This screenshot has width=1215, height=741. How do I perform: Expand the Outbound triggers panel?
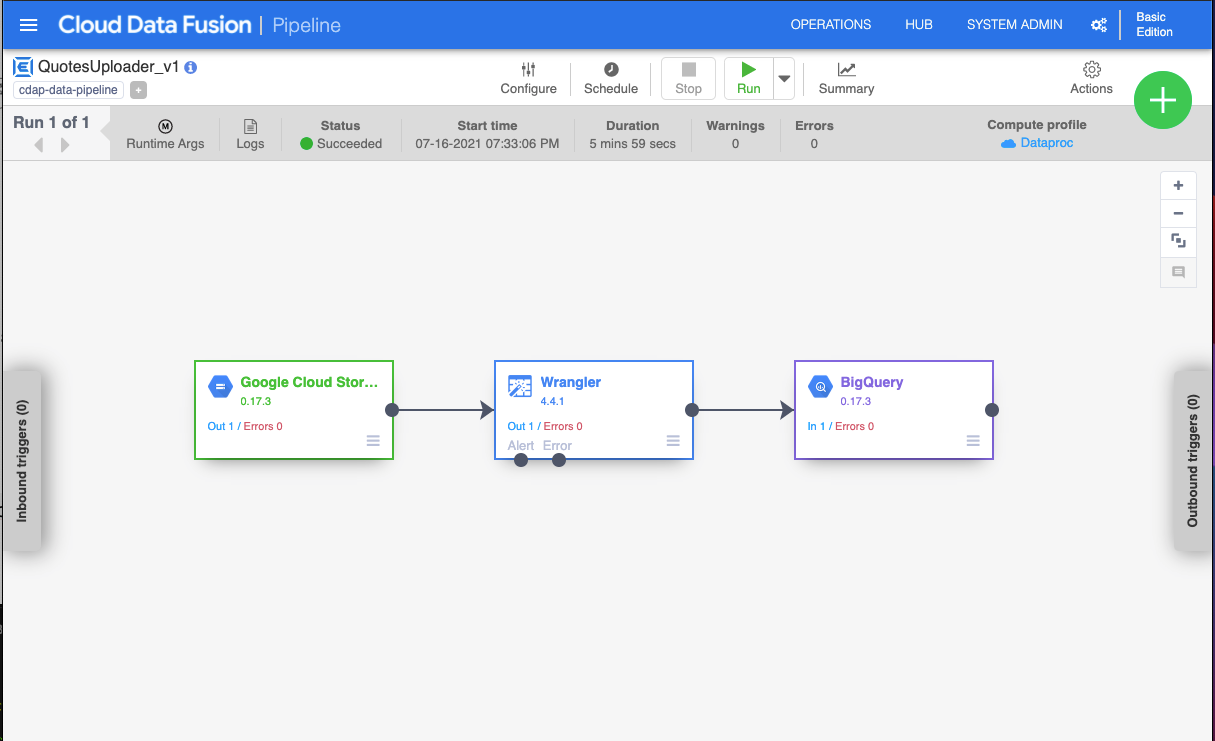click(1192, 460)
